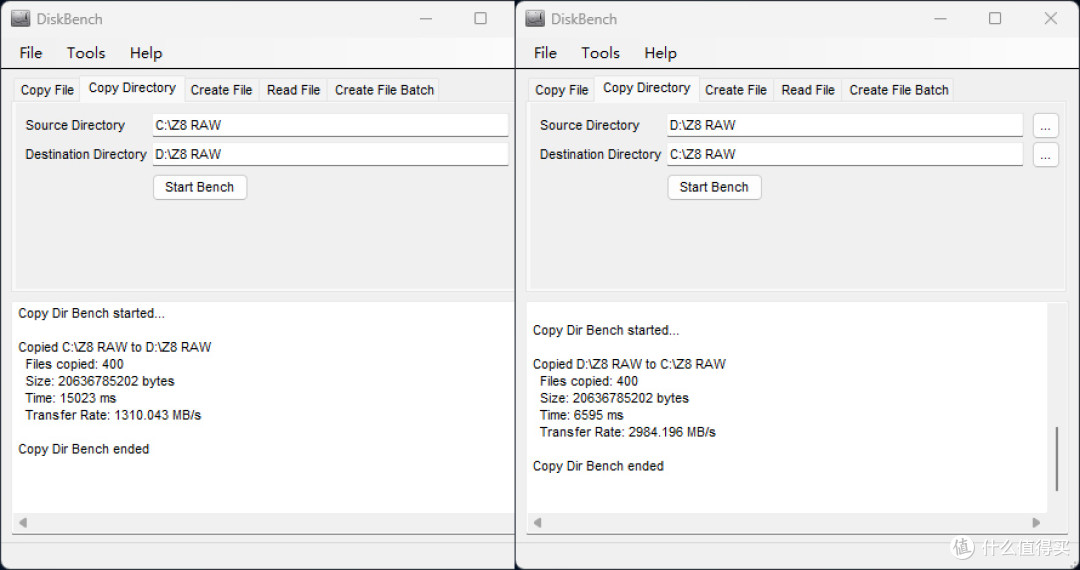Open File menu in right DiskBench window

(x=545, y=53)
